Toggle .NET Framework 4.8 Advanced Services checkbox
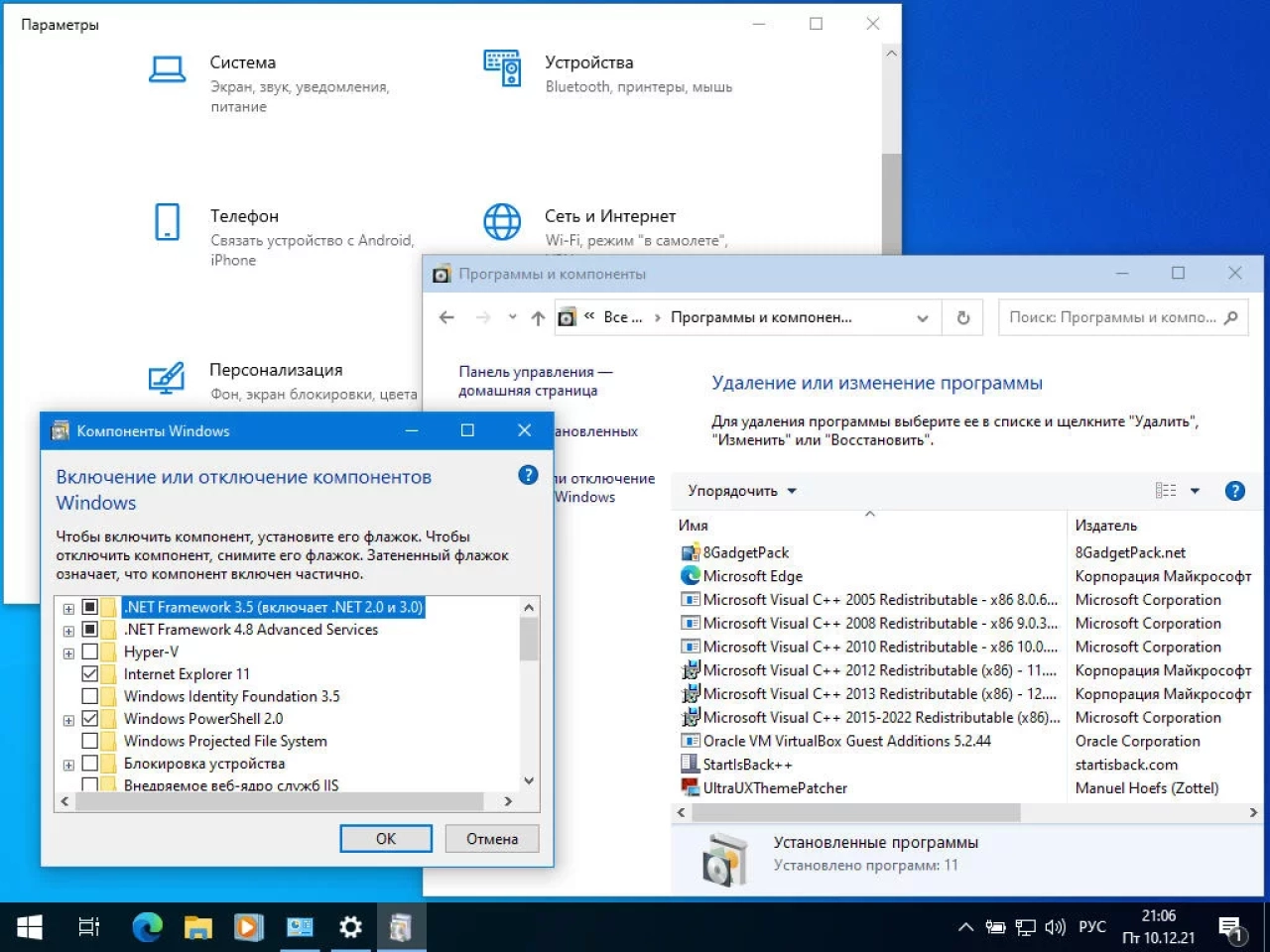Screen dimensions: 1270x952 pyautogui.click(x=90, y=630)
